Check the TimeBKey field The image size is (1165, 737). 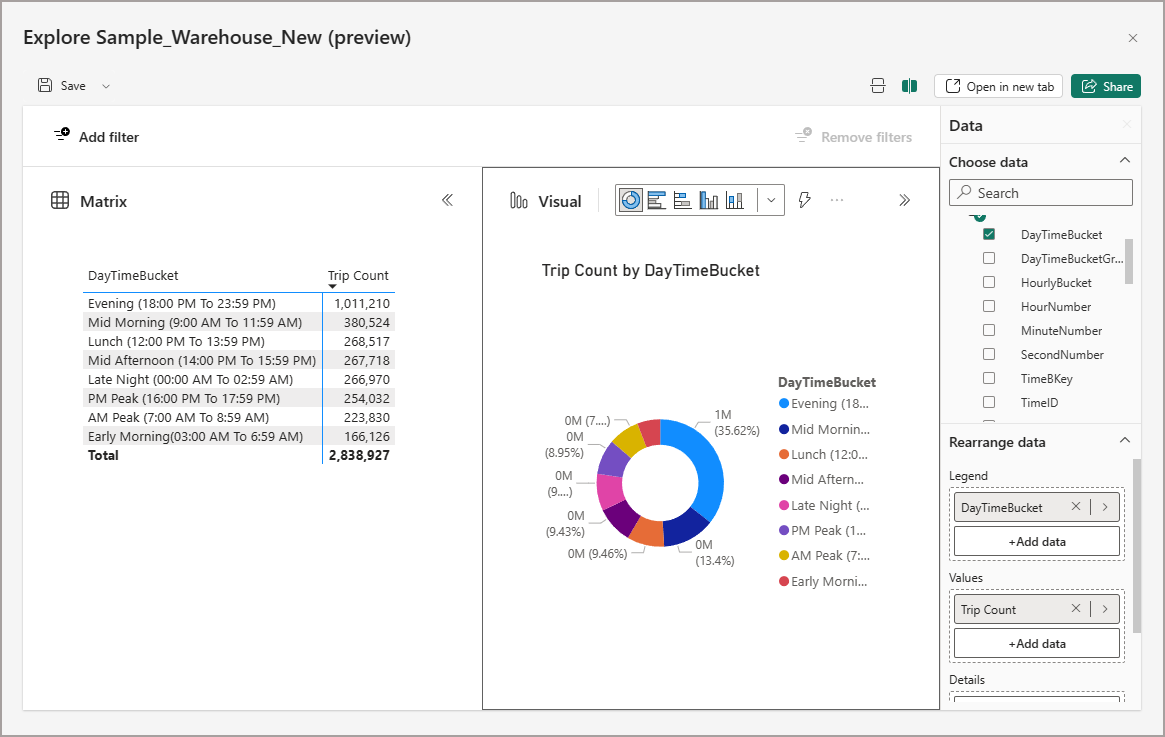pyautogui.click(x=989, y=378)
